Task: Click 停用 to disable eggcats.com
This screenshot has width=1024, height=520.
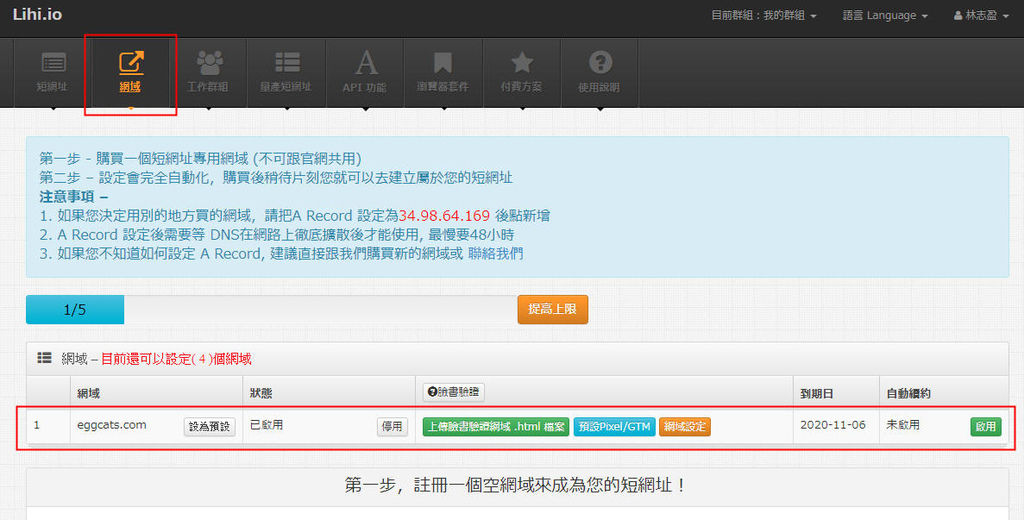Action: 392,427
